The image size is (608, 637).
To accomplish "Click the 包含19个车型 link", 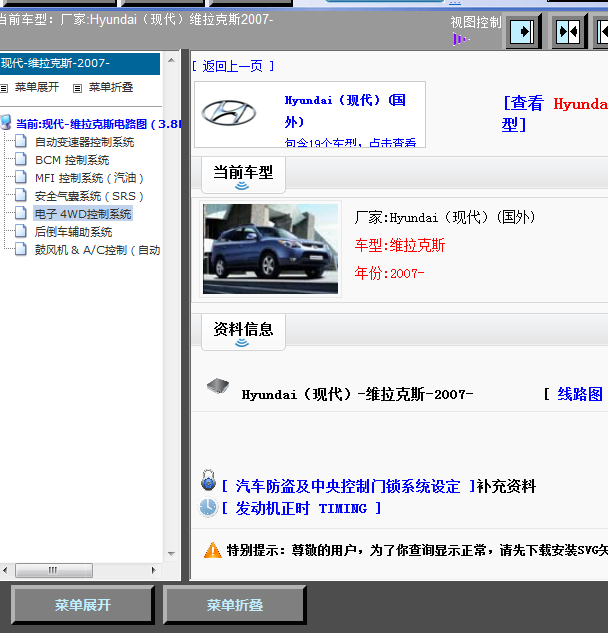I will pos(350,143).
